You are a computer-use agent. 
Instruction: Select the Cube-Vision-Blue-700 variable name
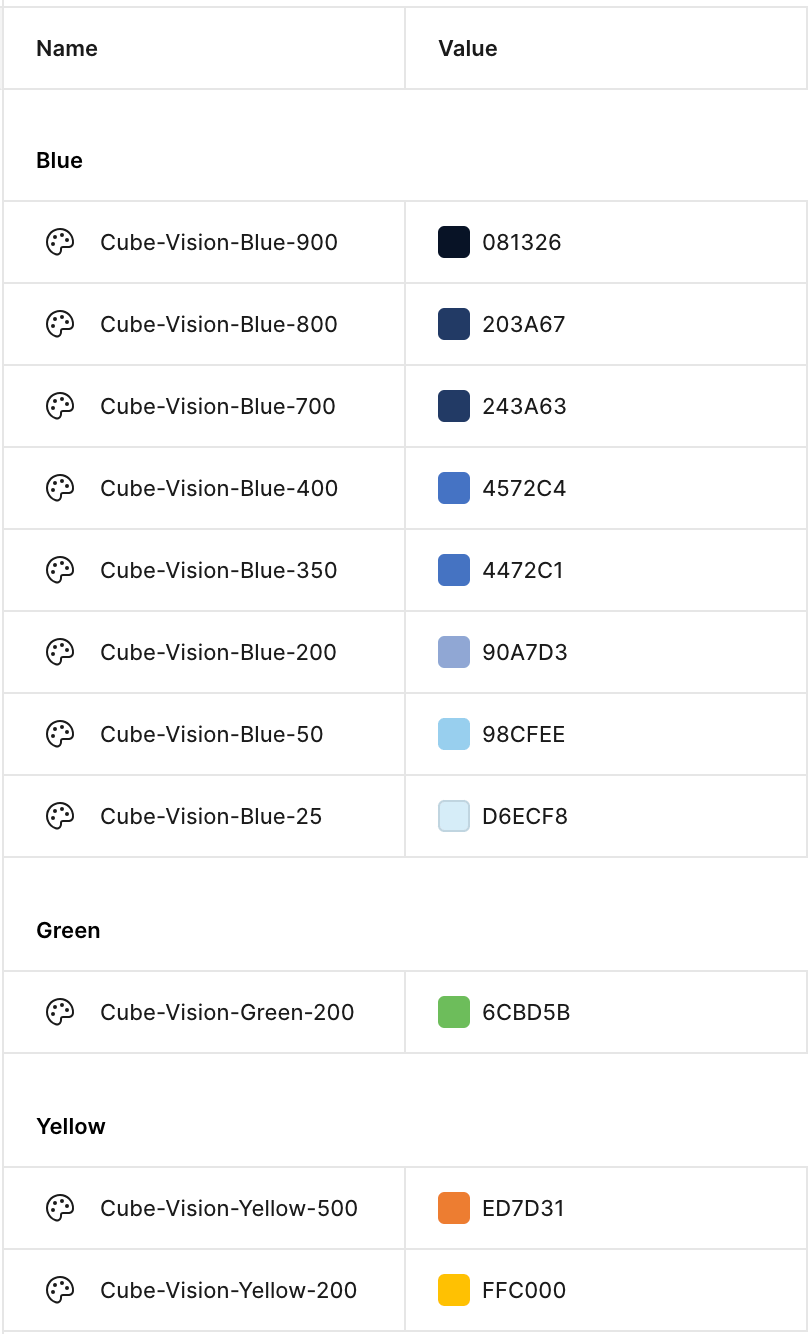pos(218,406)
